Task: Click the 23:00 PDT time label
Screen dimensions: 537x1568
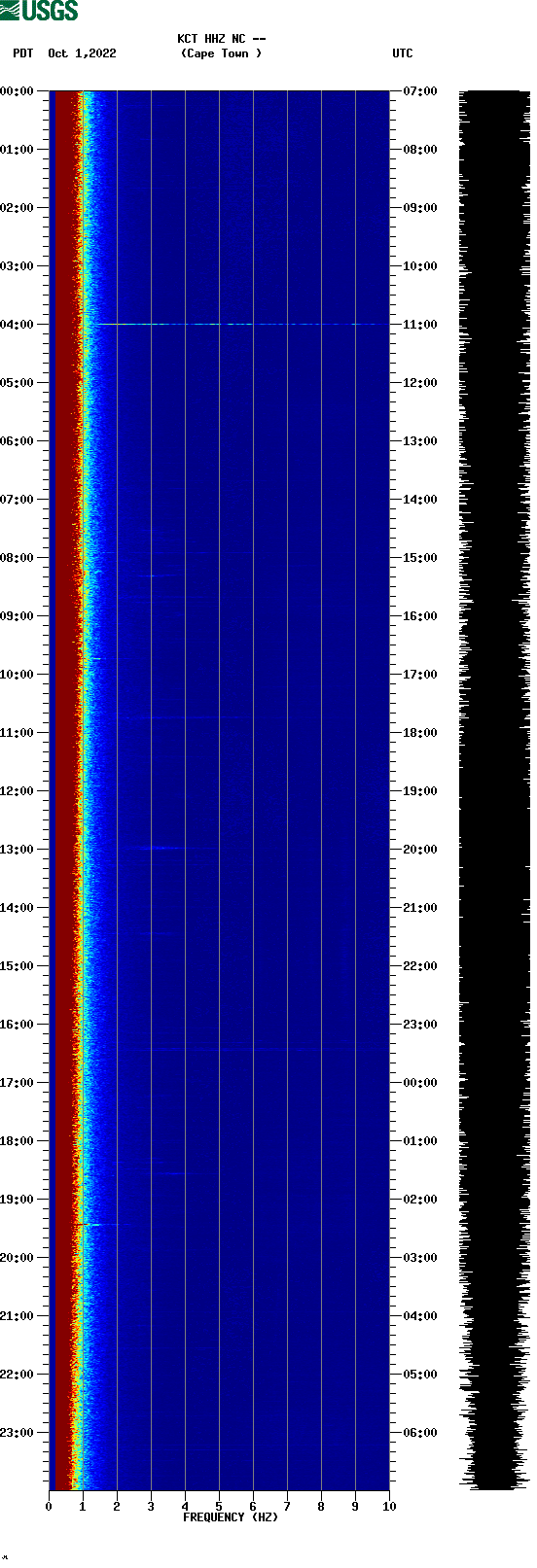Action: [x=17, y=1433]
